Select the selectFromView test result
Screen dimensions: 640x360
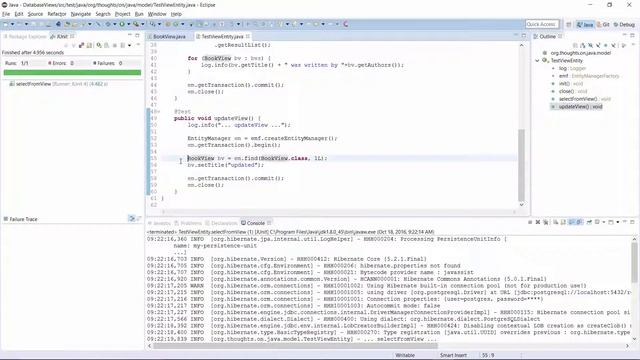point(58,84)
